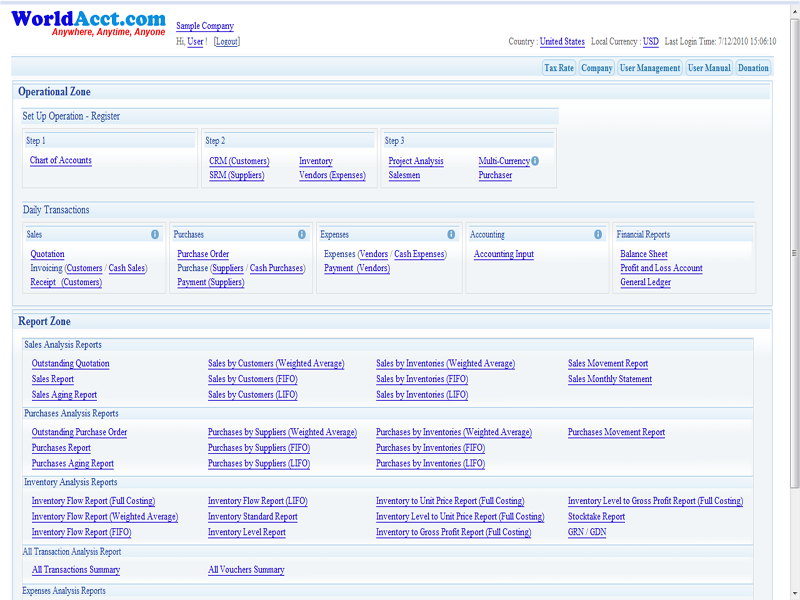This screenshot has height=600, width=800.
Task: Open the Chart of Accounts link
Action: (x=61, y=161)
